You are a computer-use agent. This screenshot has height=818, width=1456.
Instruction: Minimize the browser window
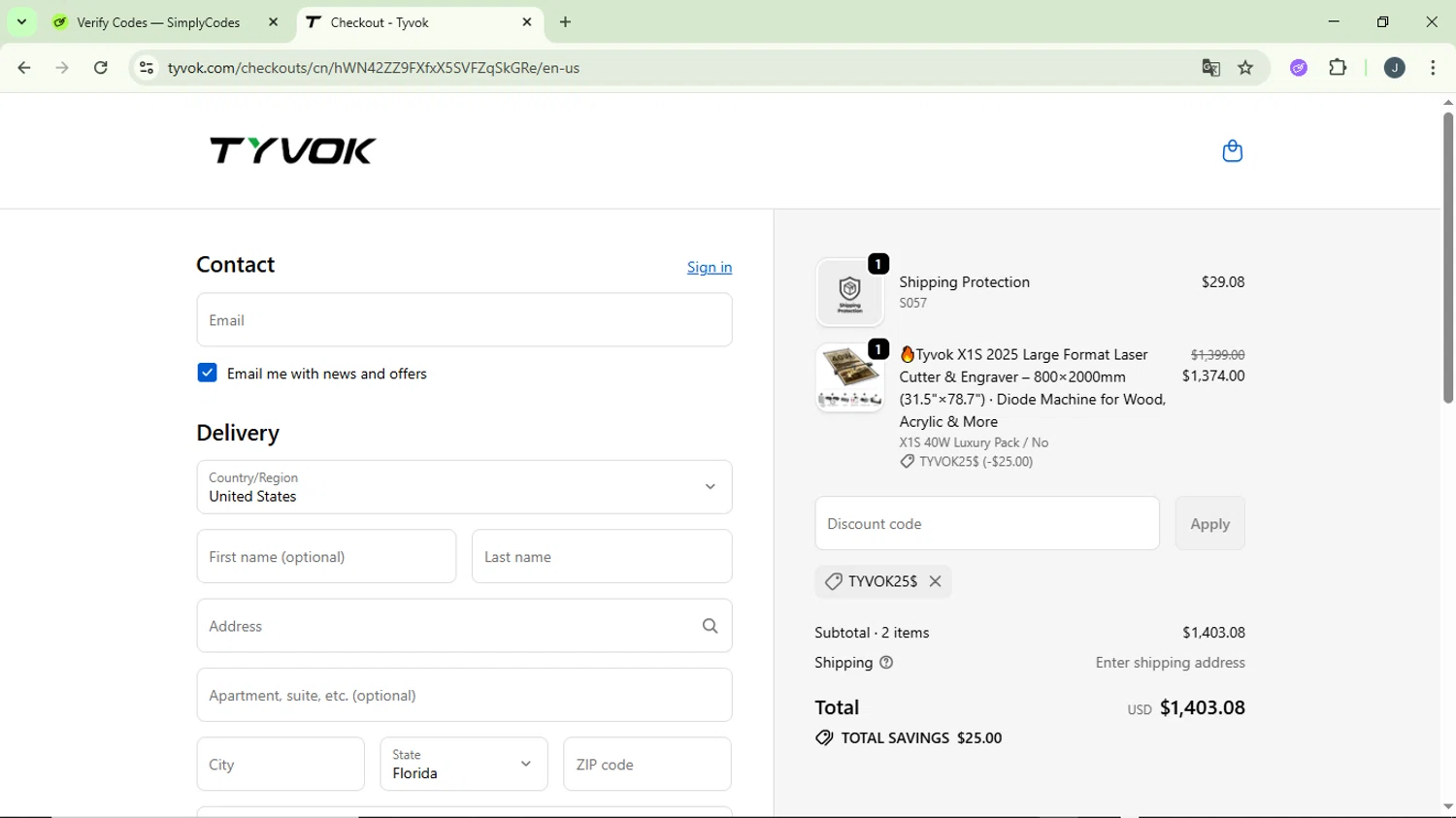coord(1334,21)
